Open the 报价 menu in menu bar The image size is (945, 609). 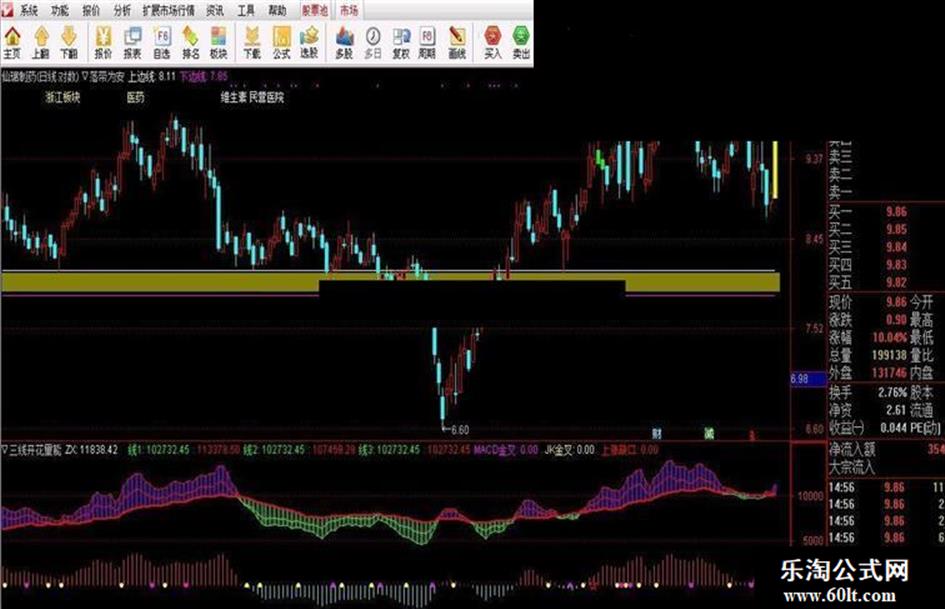tap(91, 10)
